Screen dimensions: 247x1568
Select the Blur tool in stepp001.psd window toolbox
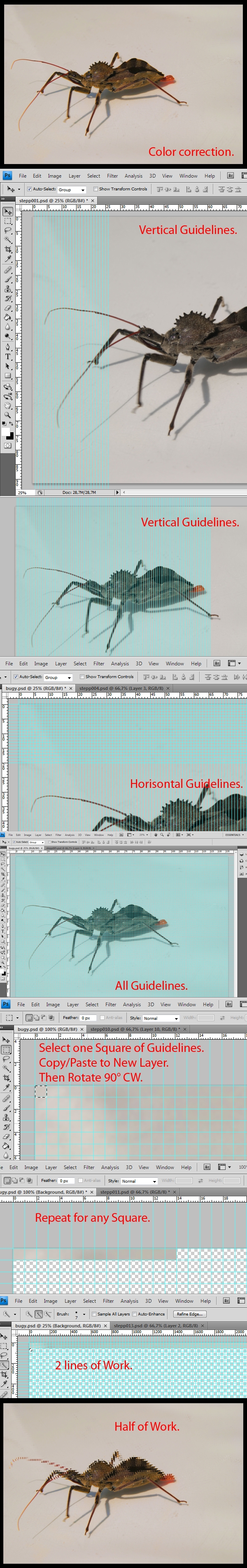[7, 327]
